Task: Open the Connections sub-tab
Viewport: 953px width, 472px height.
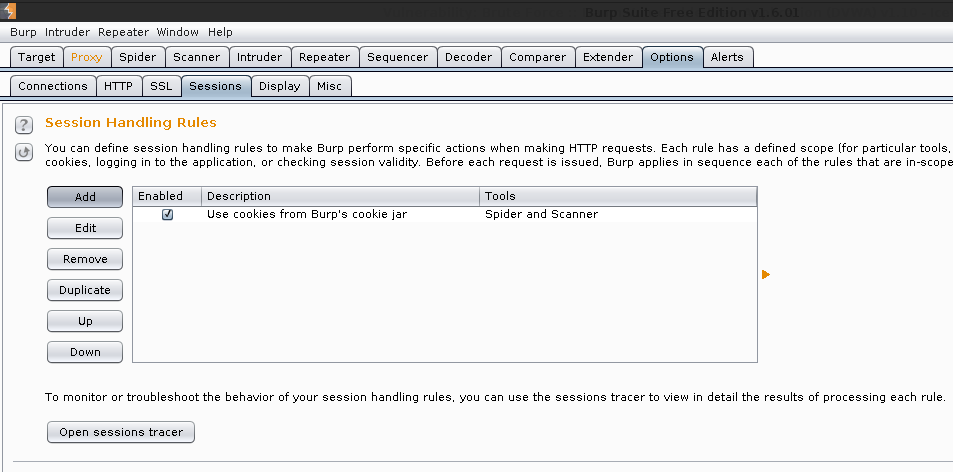Action: click(53, 86)
